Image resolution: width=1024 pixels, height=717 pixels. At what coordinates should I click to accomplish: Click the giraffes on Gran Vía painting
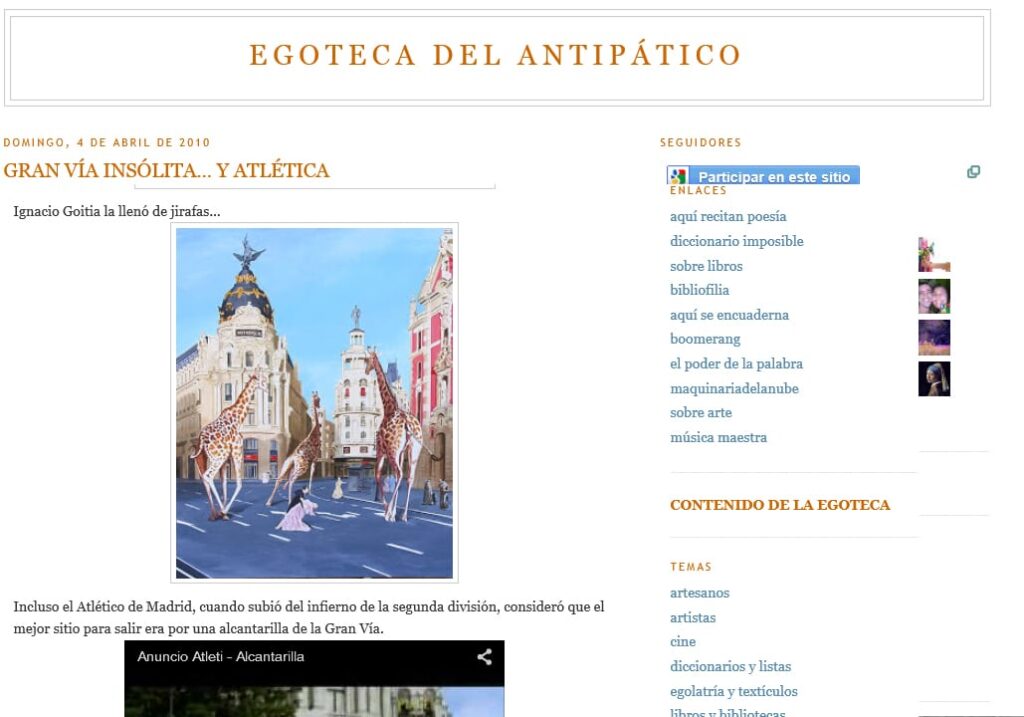(314, 403)
